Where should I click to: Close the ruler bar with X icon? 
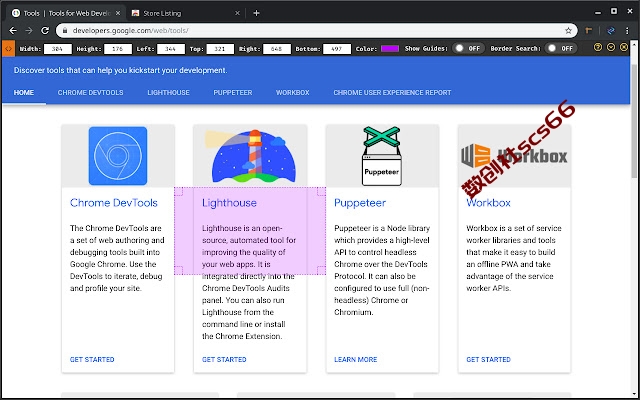pyautogui.click(x=624, y=48)
